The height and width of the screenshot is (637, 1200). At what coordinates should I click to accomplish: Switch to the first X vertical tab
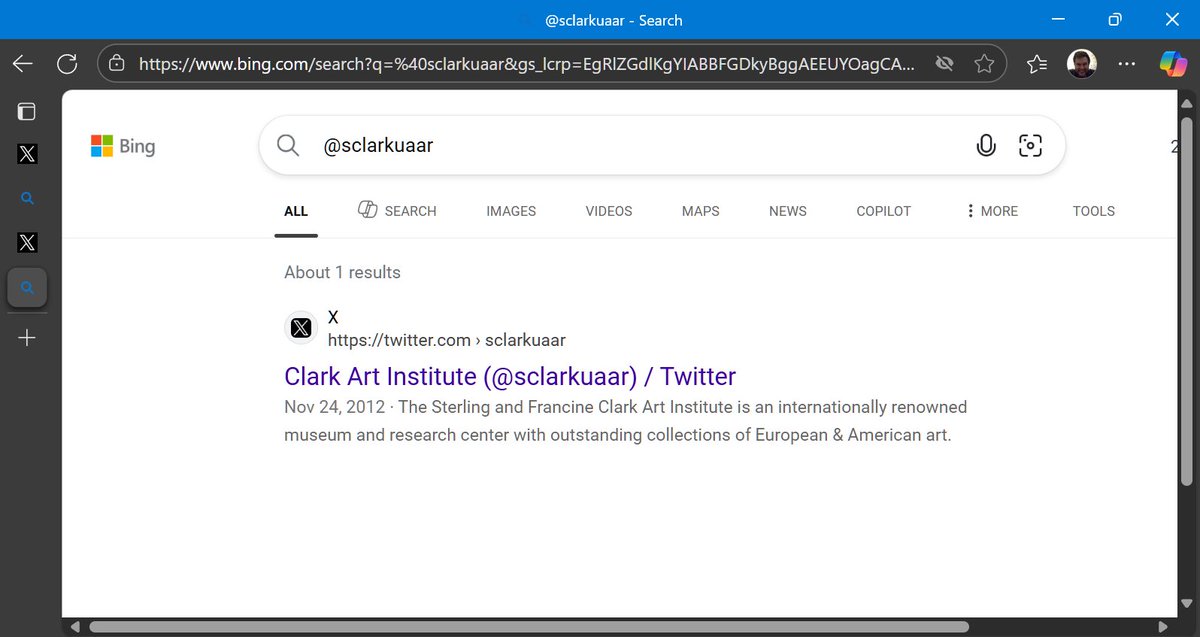coord(27,154)
